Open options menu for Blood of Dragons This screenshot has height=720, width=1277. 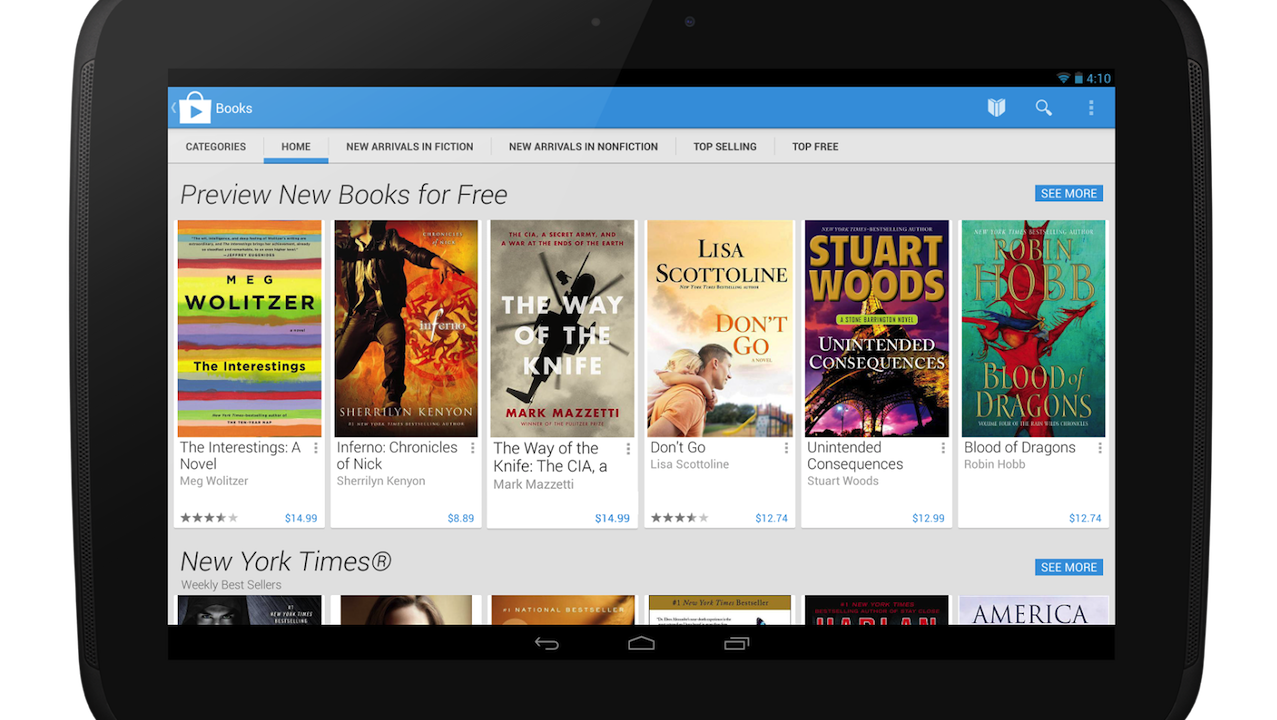1100,449
